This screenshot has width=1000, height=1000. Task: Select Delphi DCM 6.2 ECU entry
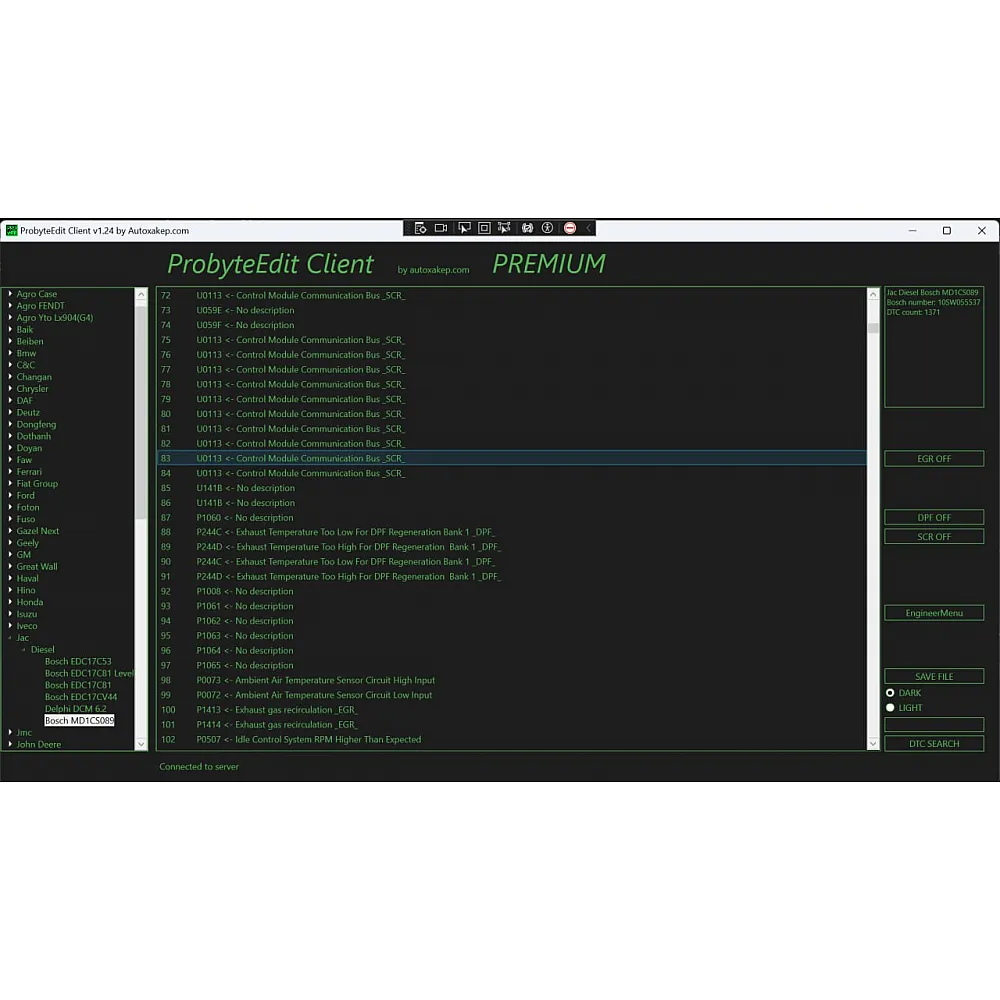(75, 709)
